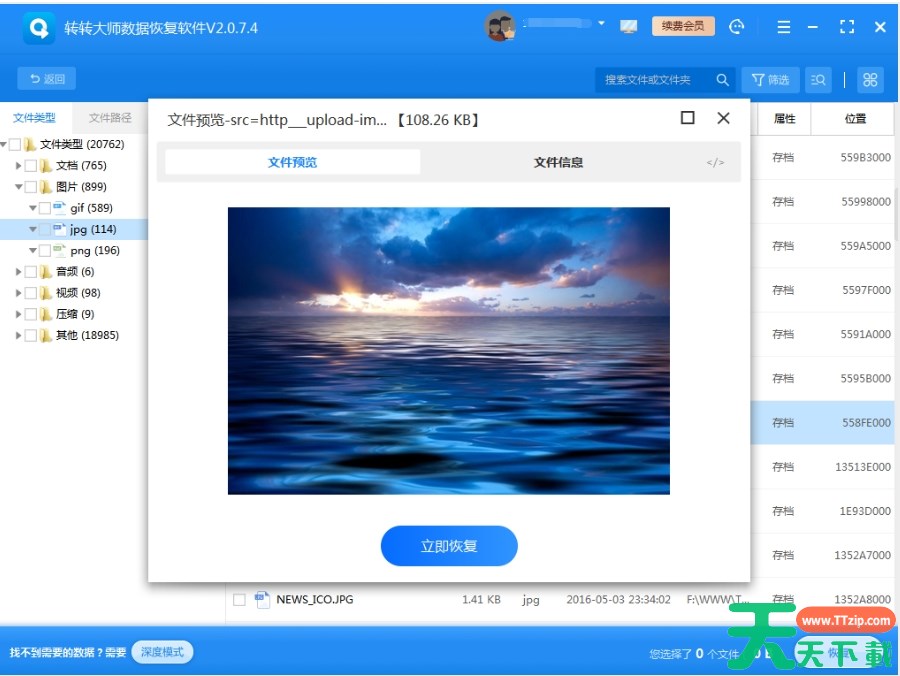The height and width of the screenshot is (676, 900).
Task: Collapse the 图片 (899) tree node
Action: click(x=18, y=187)
